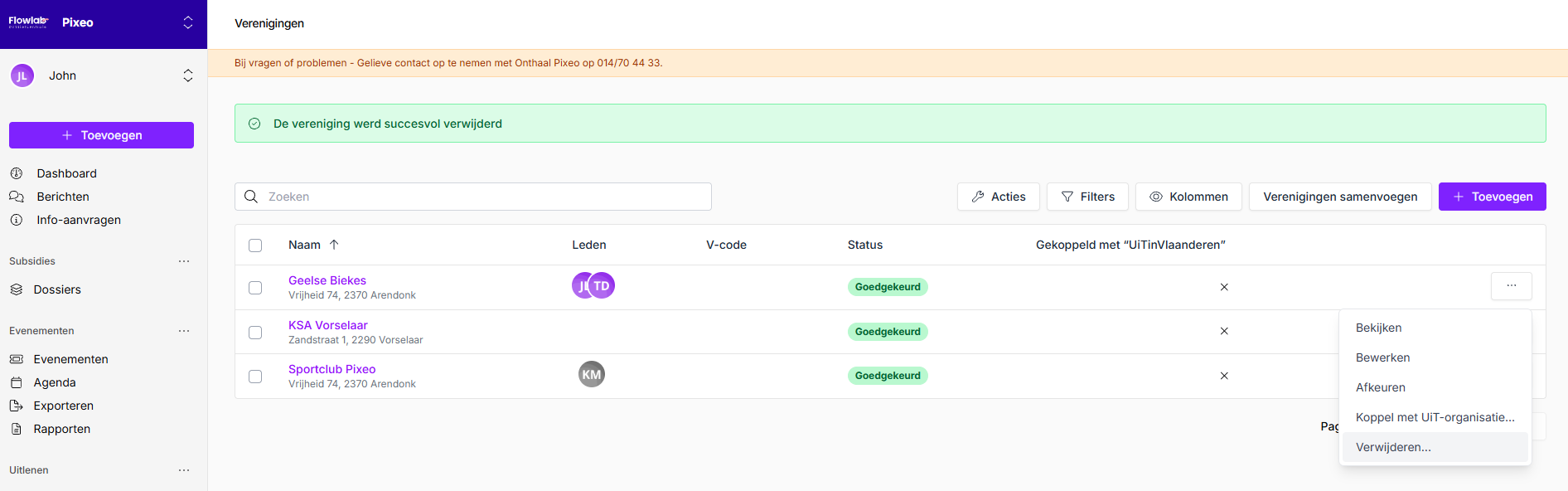Open the Evenementen ticket icon
This screenshot has height=491, width=1568.
(17, 359)
